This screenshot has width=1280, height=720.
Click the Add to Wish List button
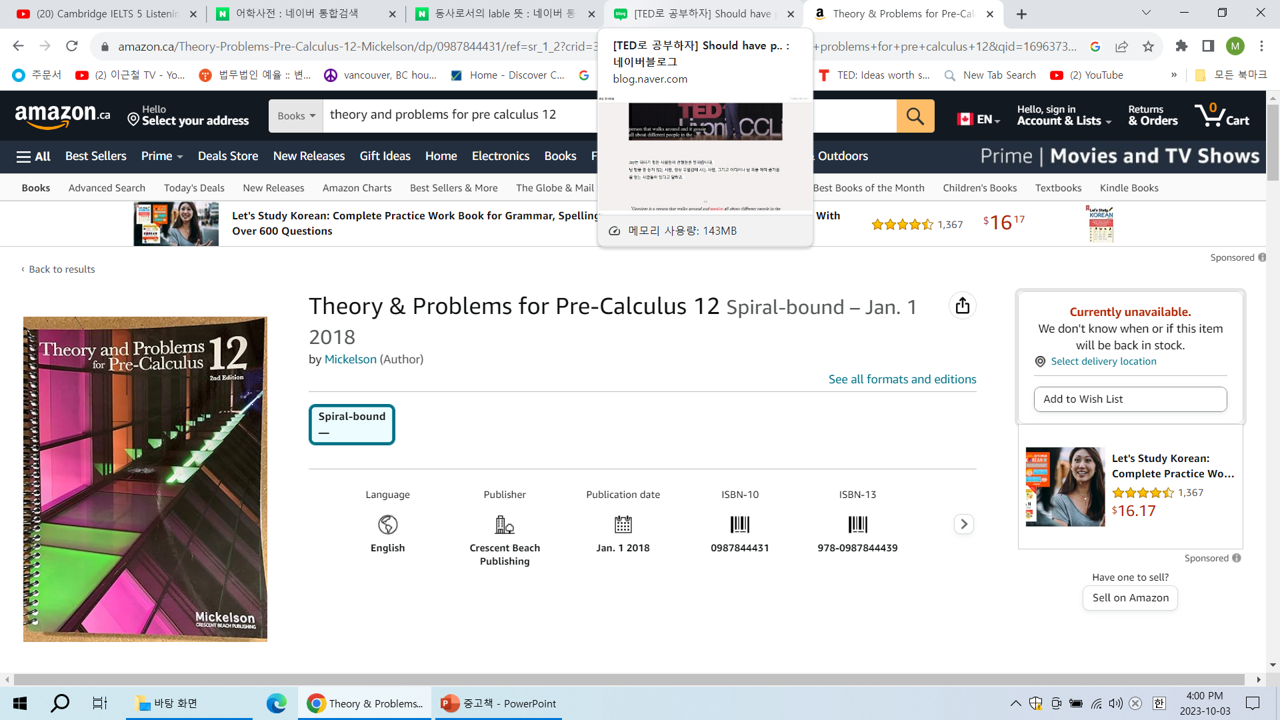[1129, 399]
